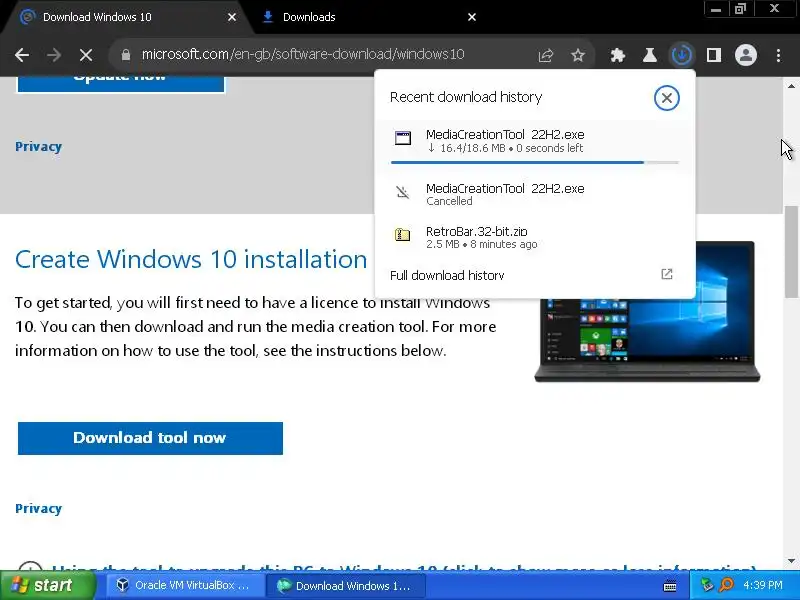
Task: Expand the upgrade-this-PC instructions section
Action: pos(403,566)
